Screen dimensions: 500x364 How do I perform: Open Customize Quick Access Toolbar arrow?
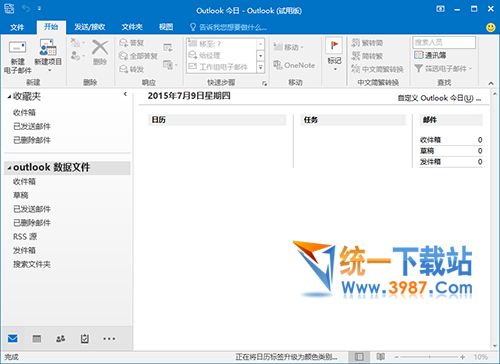pyautogui.click(x=39, y=9)
